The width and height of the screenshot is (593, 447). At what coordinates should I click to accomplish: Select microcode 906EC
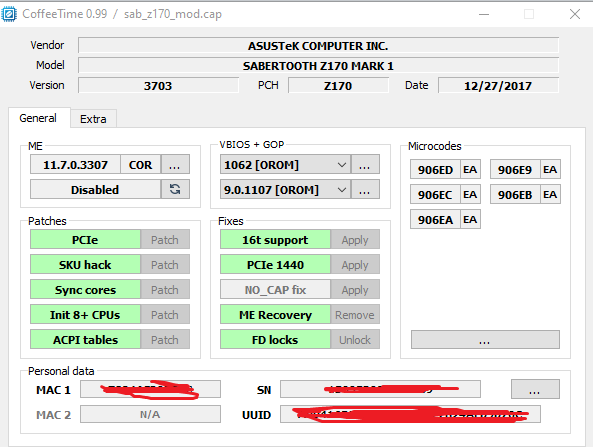click(x=435, y=194)
